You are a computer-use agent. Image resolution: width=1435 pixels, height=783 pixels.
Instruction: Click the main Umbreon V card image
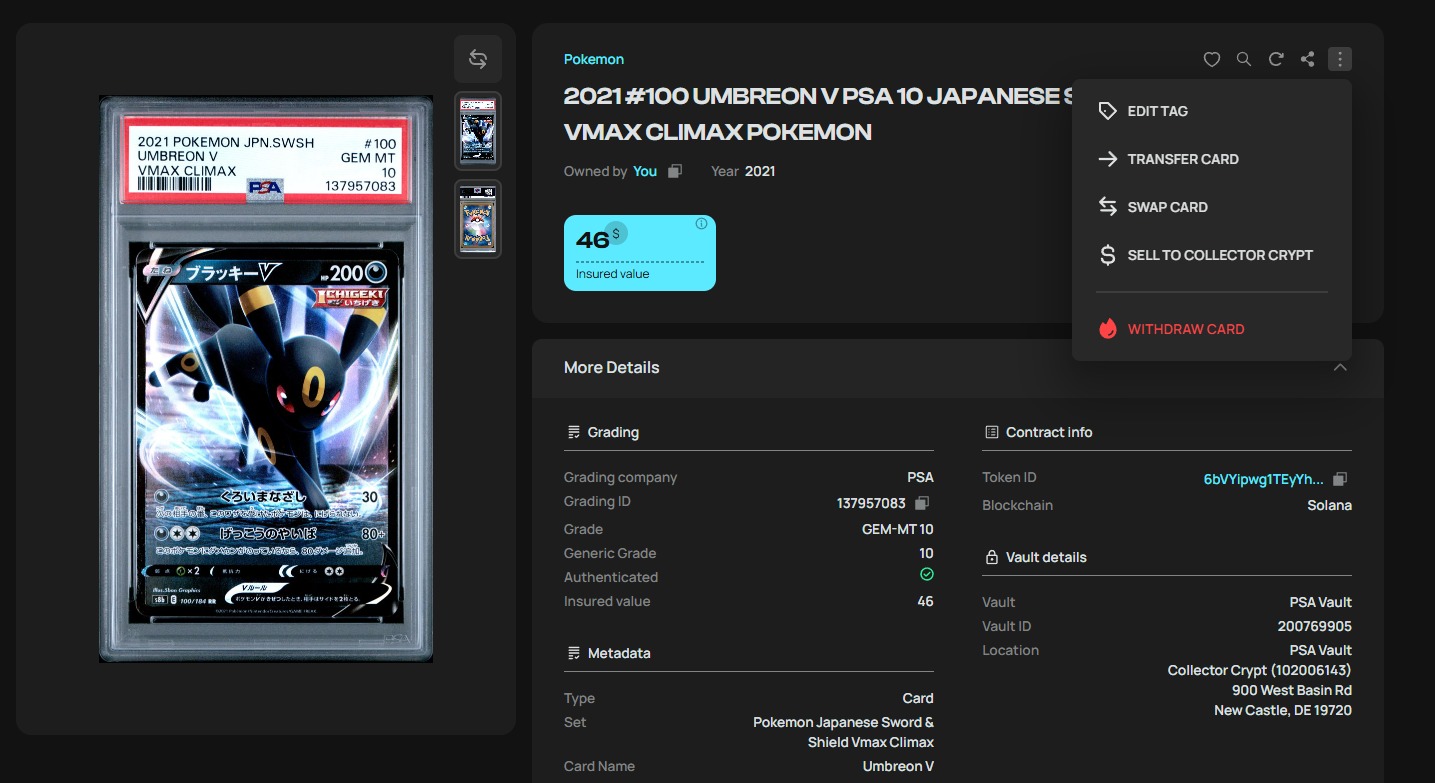[x=266, y=379]
